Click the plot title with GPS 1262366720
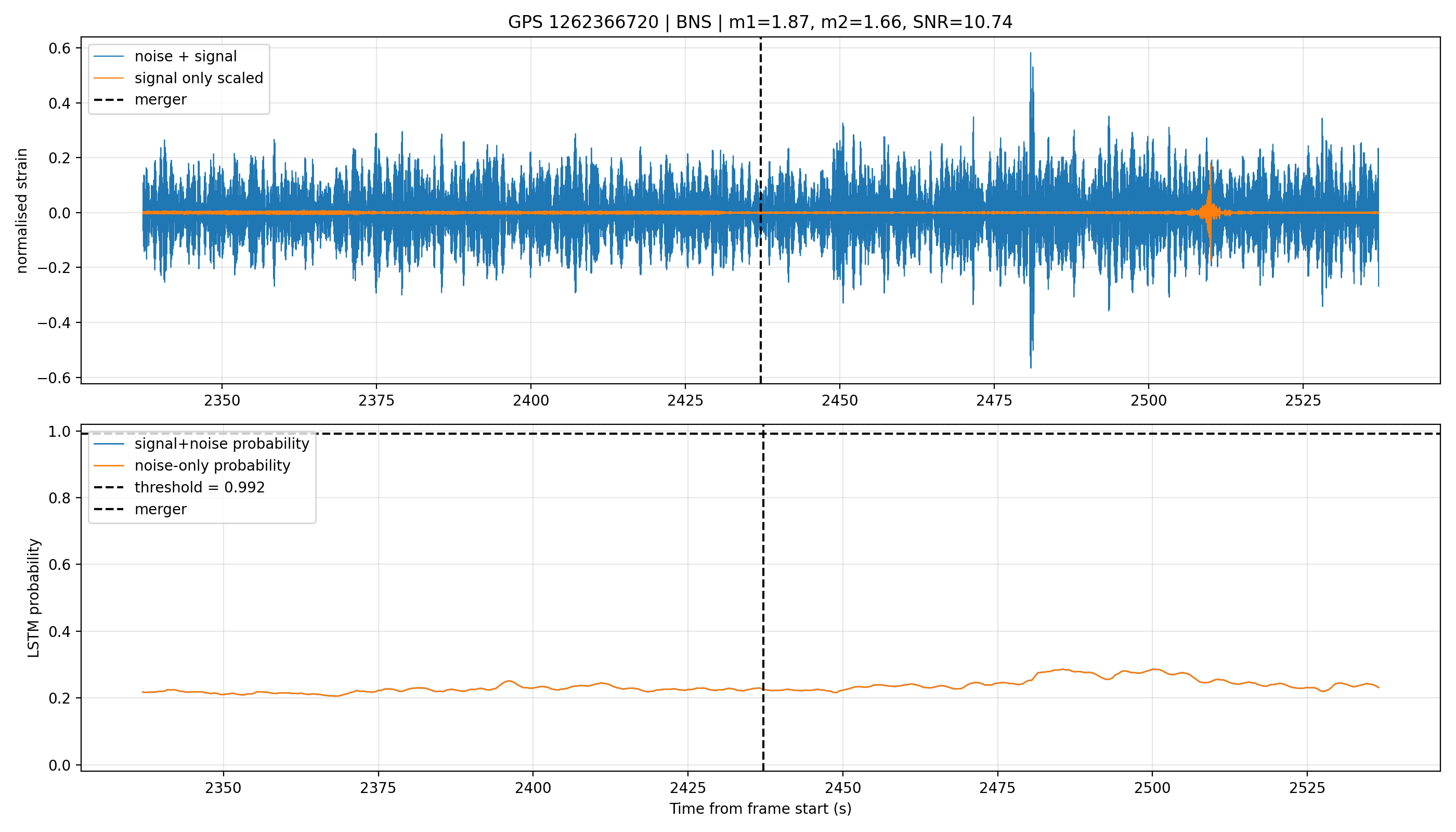This screenshot has height=832, width=1456. [x=760, y=22]
